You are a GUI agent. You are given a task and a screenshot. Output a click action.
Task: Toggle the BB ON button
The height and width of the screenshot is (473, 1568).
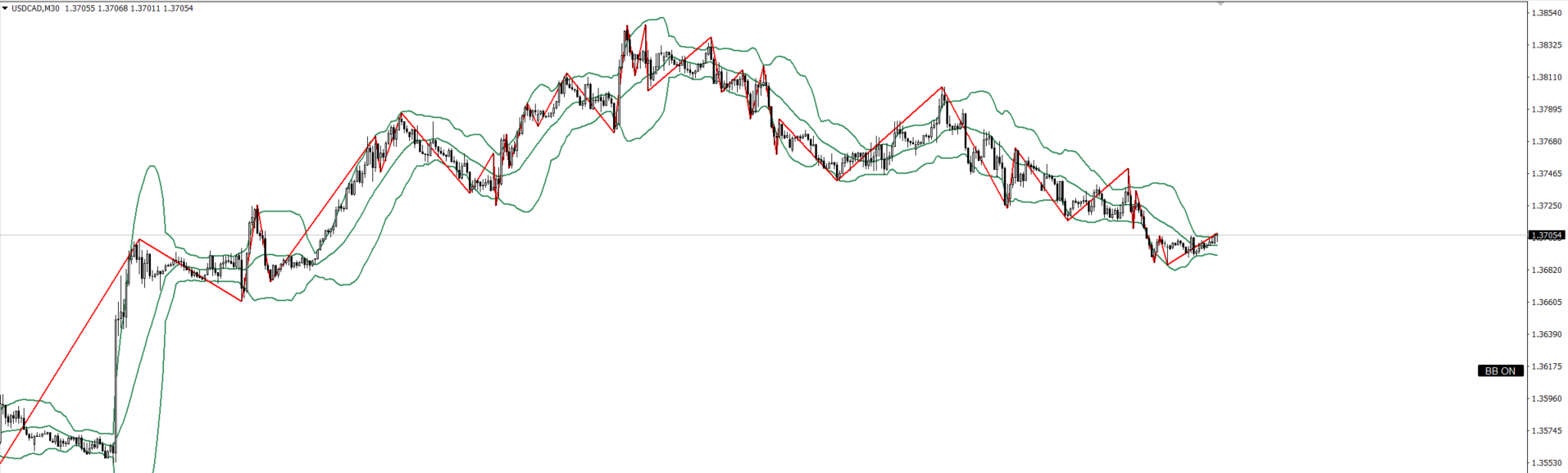click(x=1501, y=371)
